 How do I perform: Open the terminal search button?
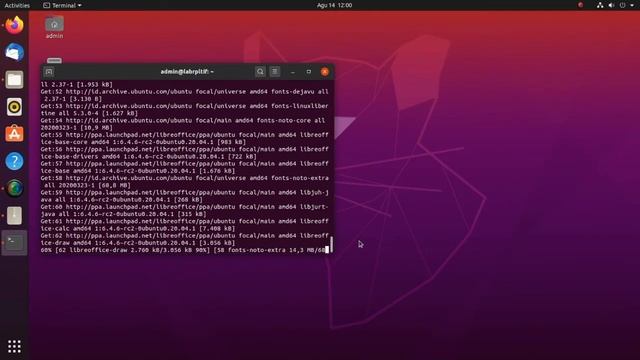point(260,72)
